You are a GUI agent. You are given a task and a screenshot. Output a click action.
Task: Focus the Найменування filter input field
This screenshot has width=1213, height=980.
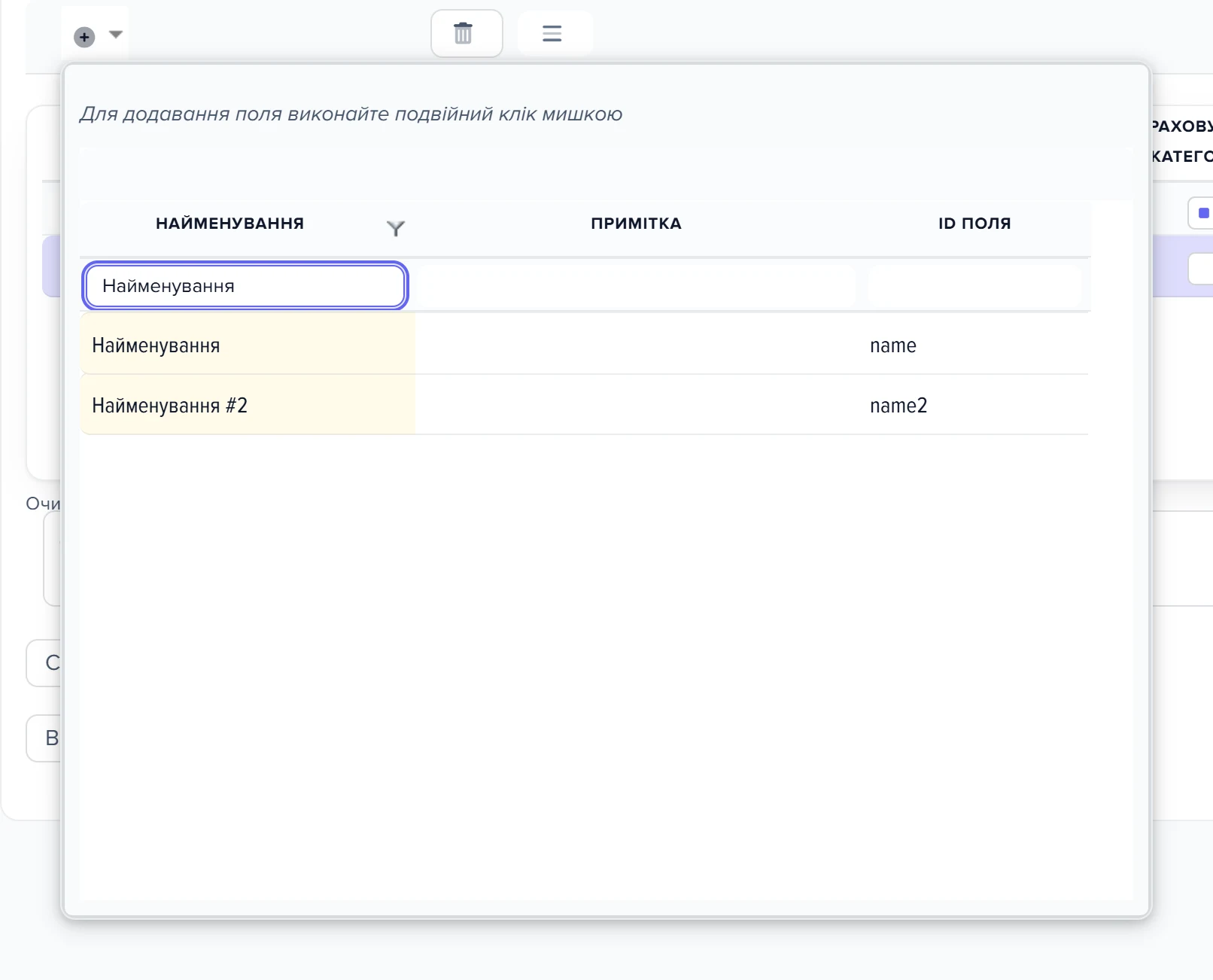(x=245, y=286)
